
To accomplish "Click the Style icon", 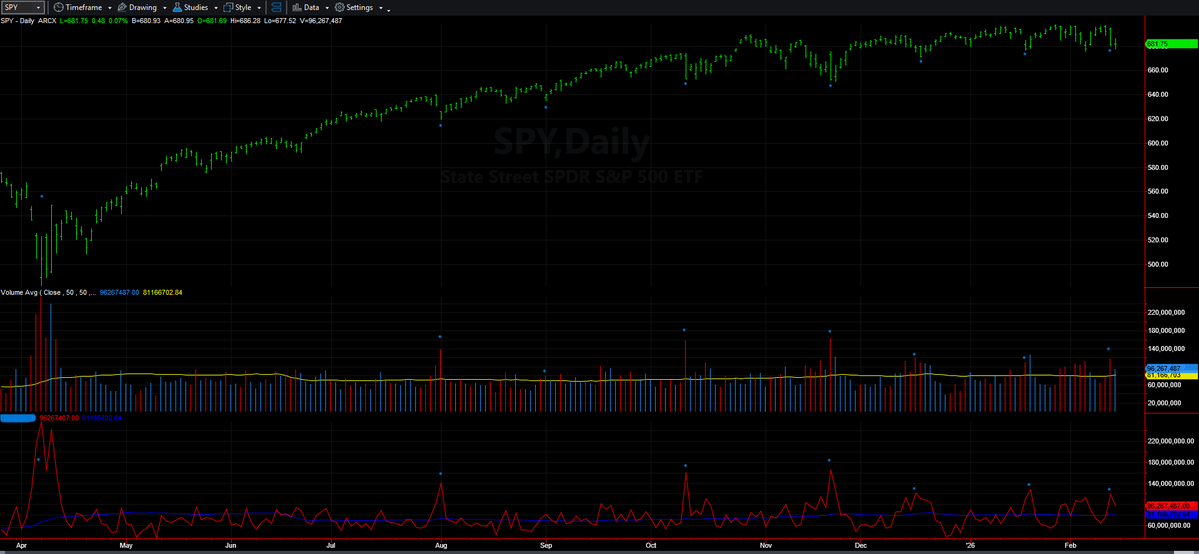I will pos(229,7).
